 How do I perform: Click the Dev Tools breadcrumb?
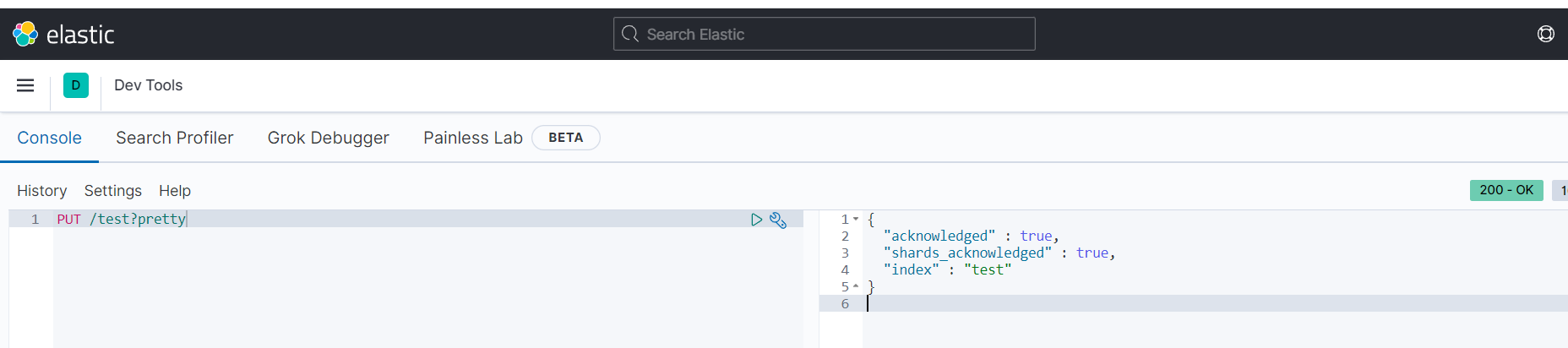[x=148, y=85]
